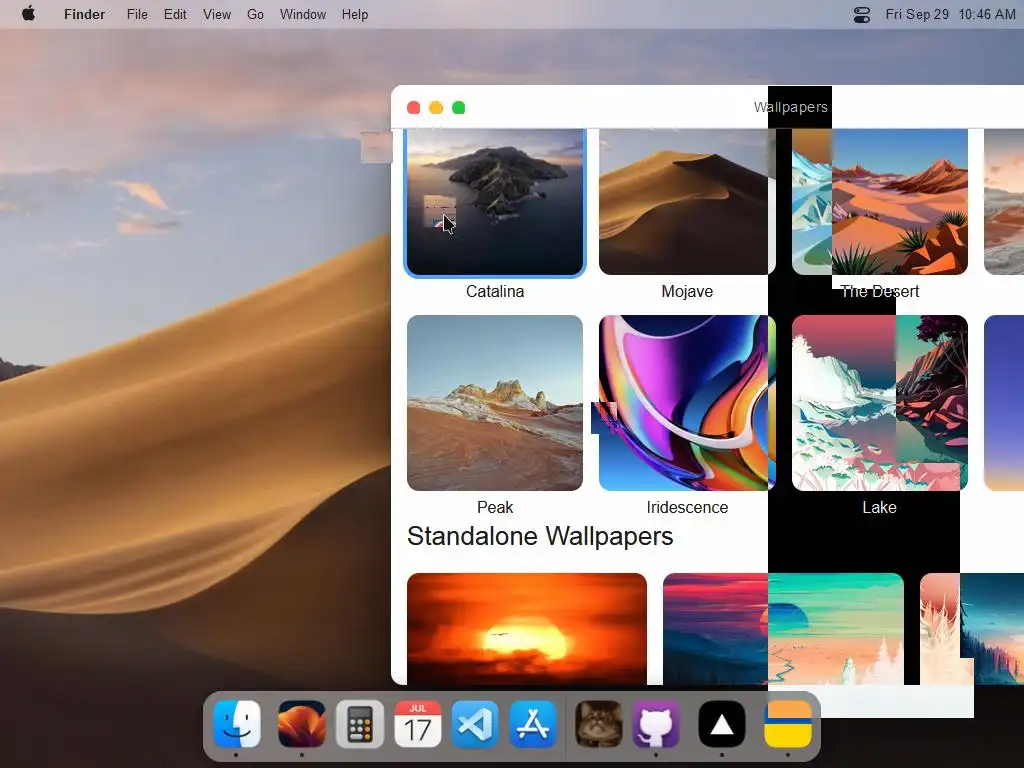
Task: Click the date and time display
Action: pos(950,14)
